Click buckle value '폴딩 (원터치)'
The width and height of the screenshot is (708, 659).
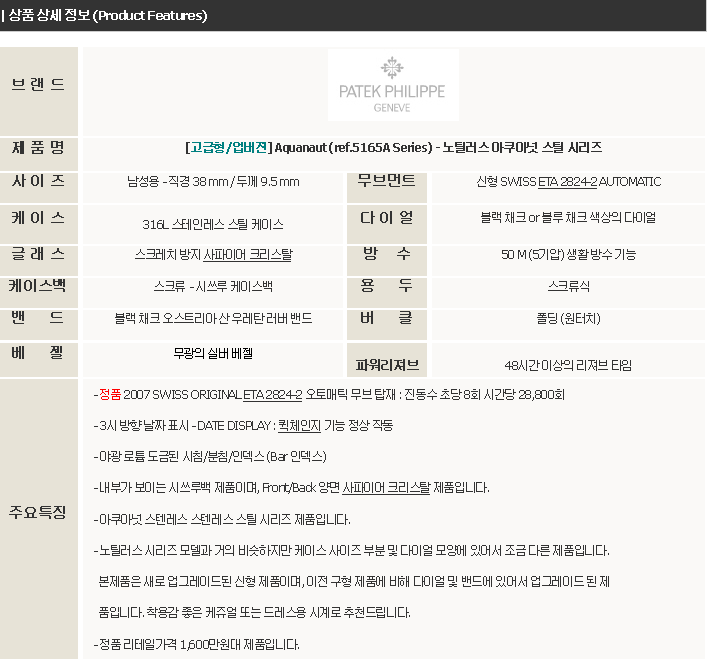[568, 318]
